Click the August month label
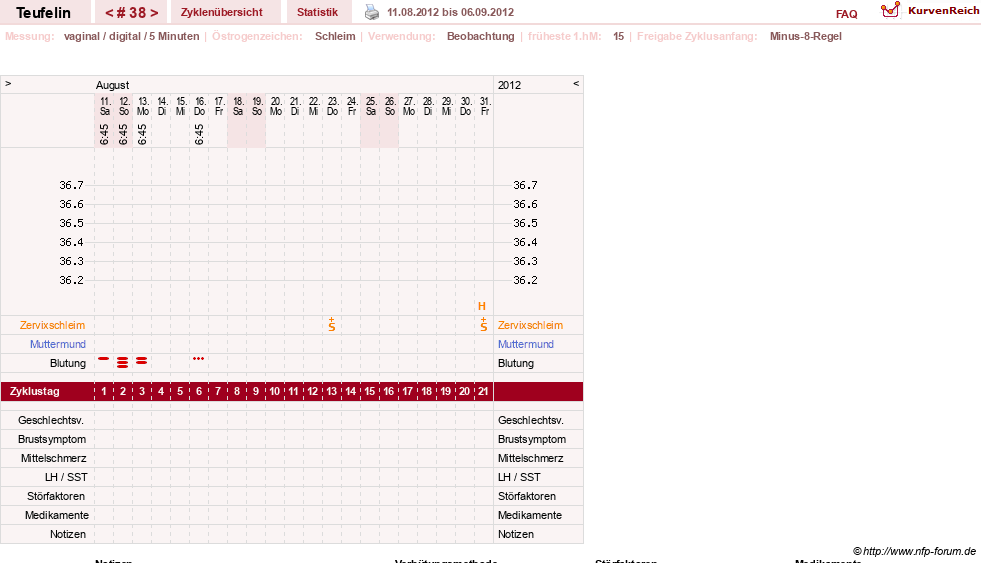This screenshot has height=563, width=981. [x=113, y=85]
